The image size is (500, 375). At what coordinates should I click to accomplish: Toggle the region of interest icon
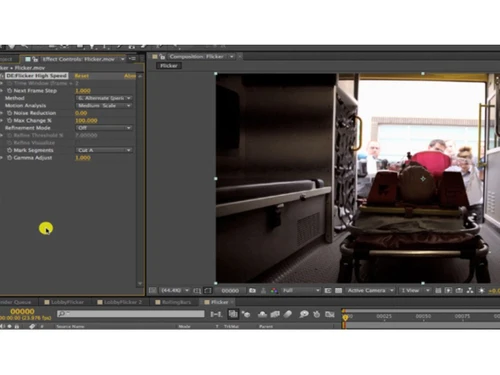(x=328, y=291)
